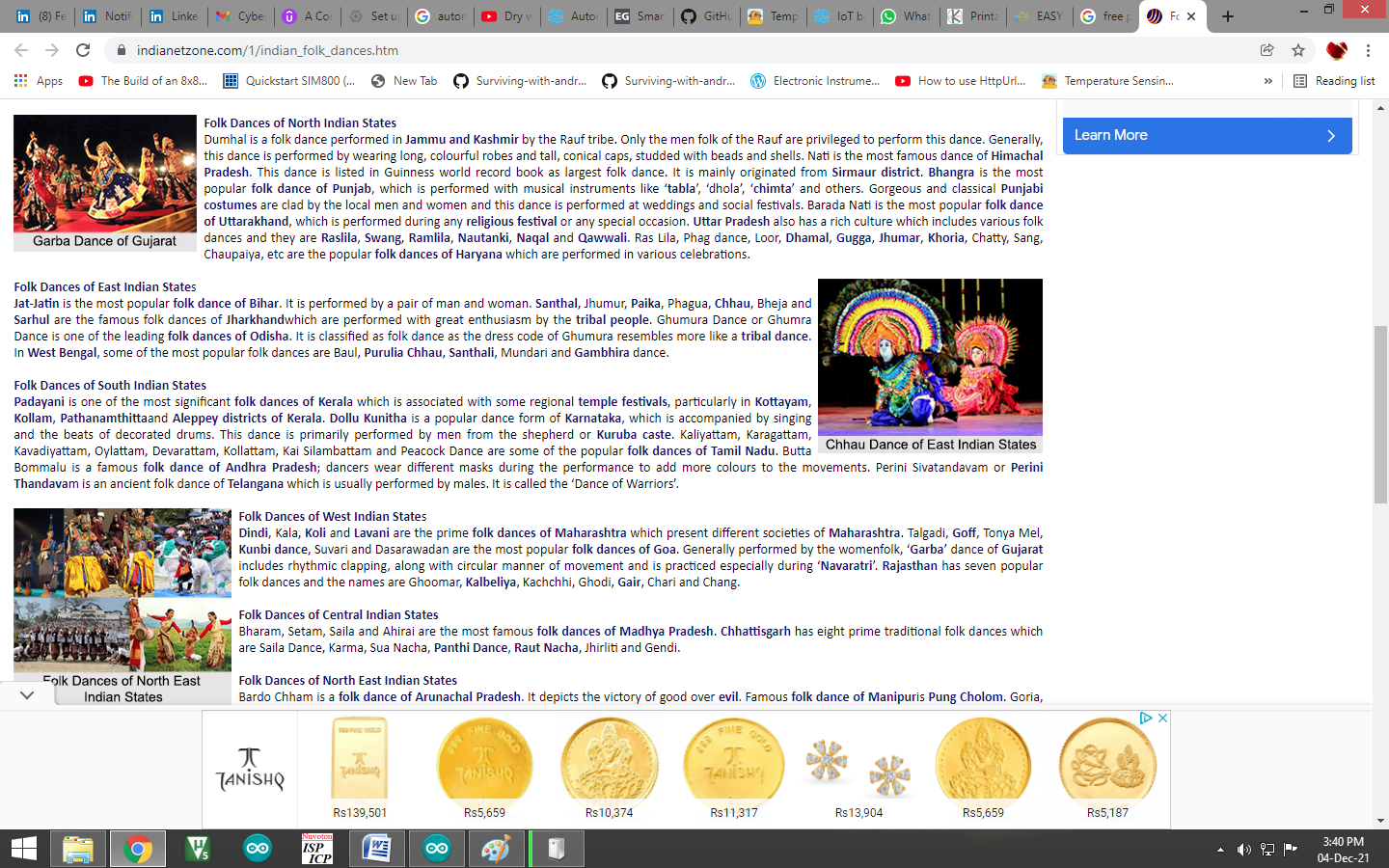This screenshot has height=868, width=1389.
Task: Go forward to next page
Action: click(x=52, y=50)
